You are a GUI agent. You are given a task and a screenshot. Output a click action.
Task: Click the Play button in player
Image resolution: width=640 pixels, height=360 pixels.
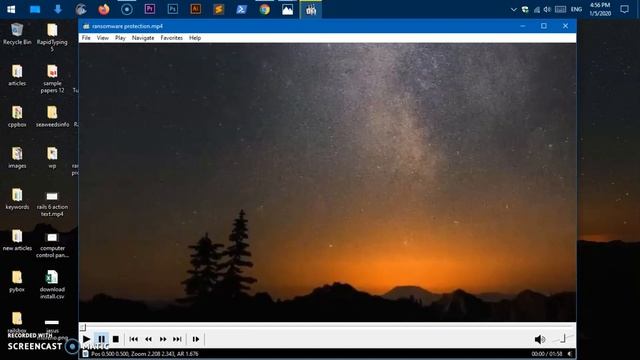tap(87, 339)
